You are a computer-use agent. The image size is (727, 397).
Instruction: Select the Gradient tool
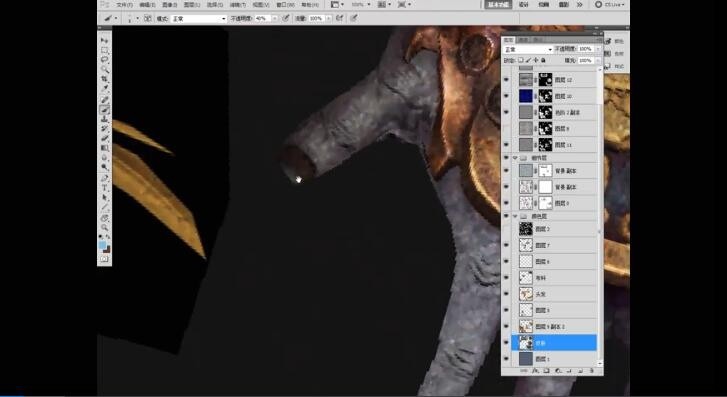pyautogui.click(x=104, y=148)
